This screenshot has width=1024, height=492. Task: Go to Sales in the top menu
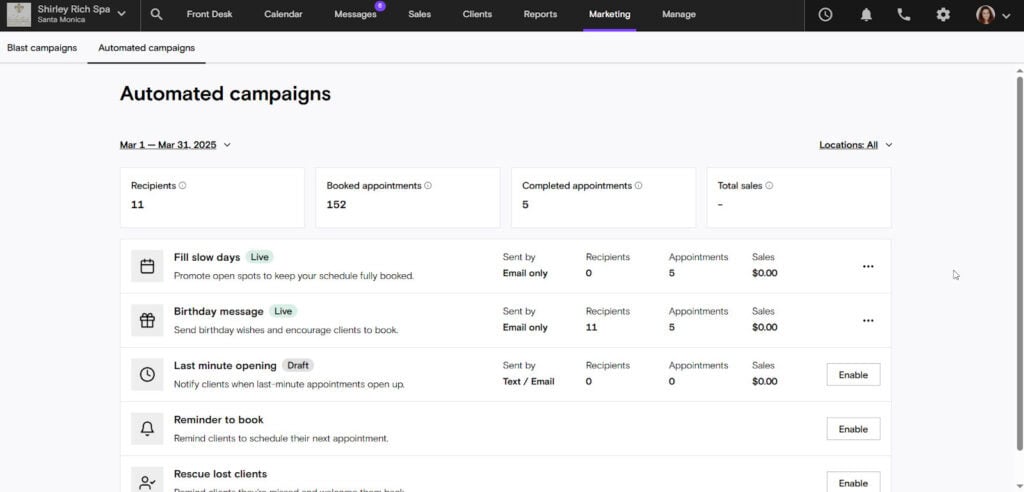click(x=419, y=14)
